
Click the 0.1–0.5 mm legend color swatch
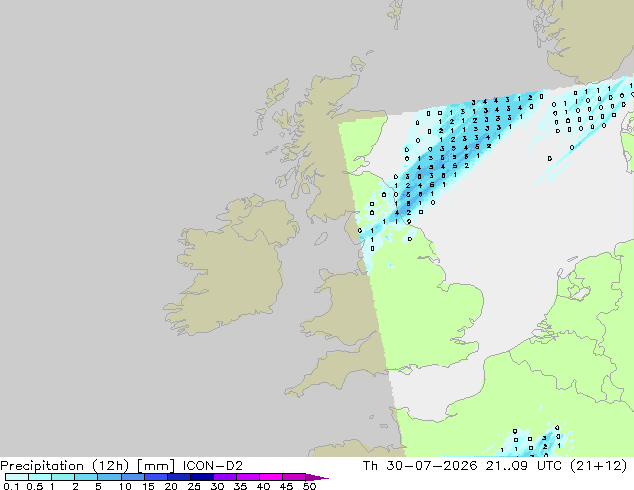click(x=17, y=477)
